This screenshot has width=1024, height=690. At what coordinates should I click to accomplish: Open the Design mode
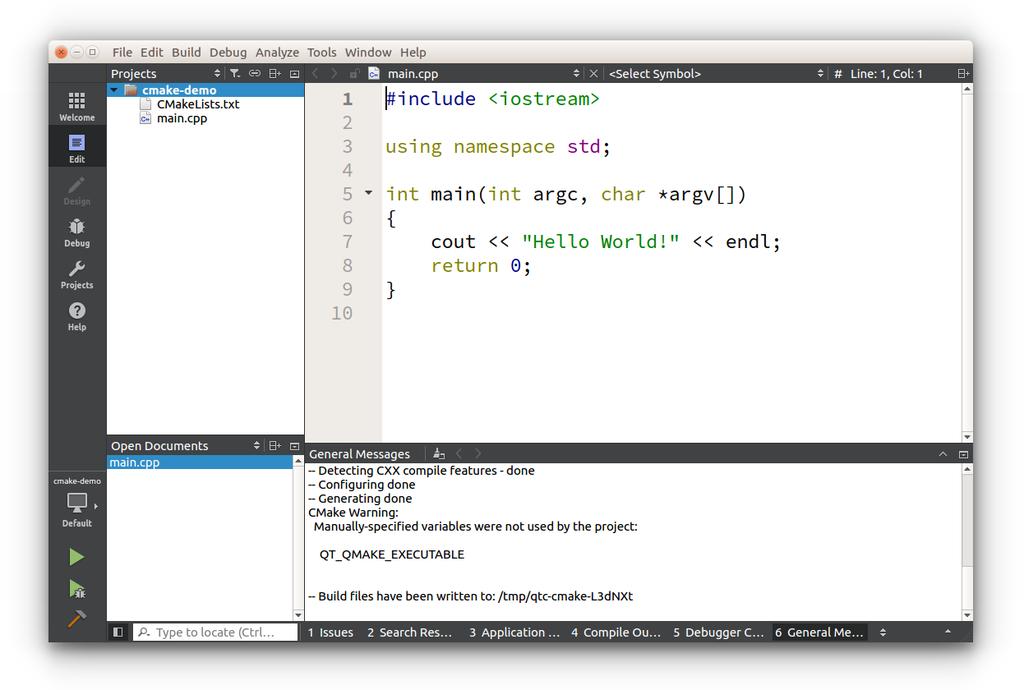[76, 190]
